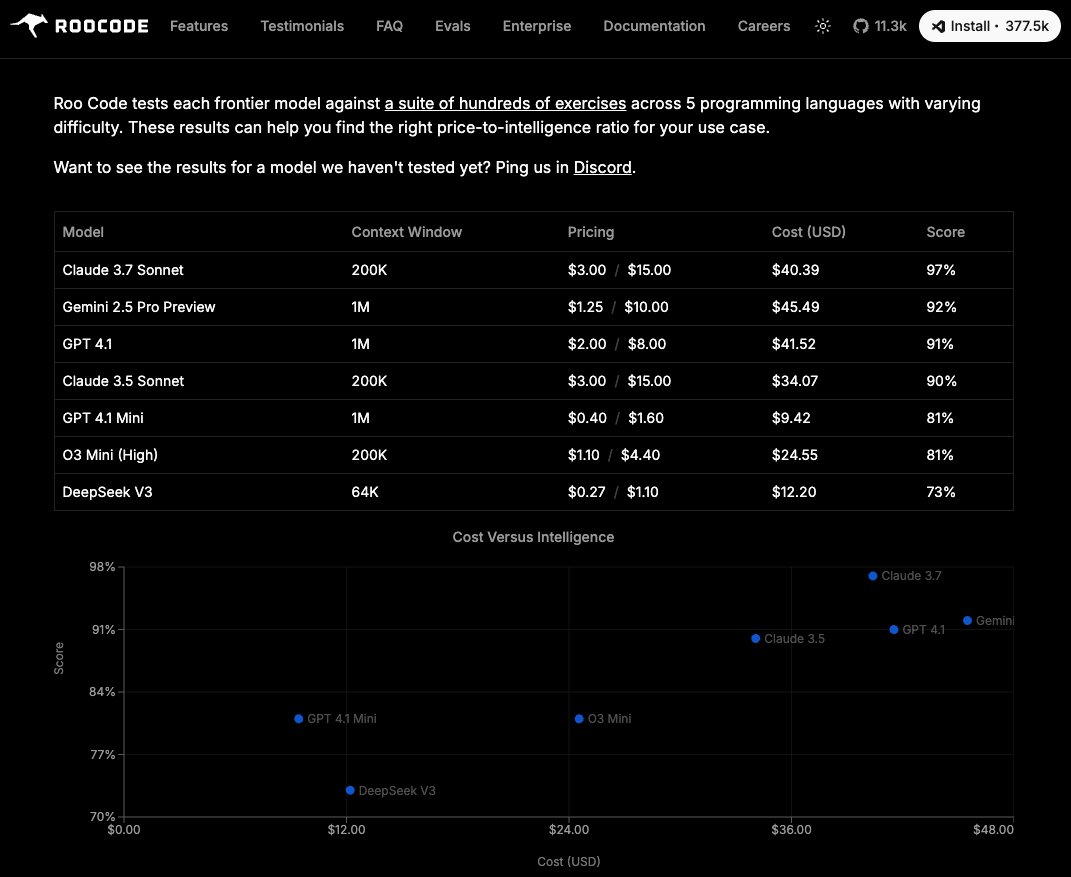This screenshot has height=877, width=1071.
Task: Click the 92% score cell
Action: (x=941, y=307)
